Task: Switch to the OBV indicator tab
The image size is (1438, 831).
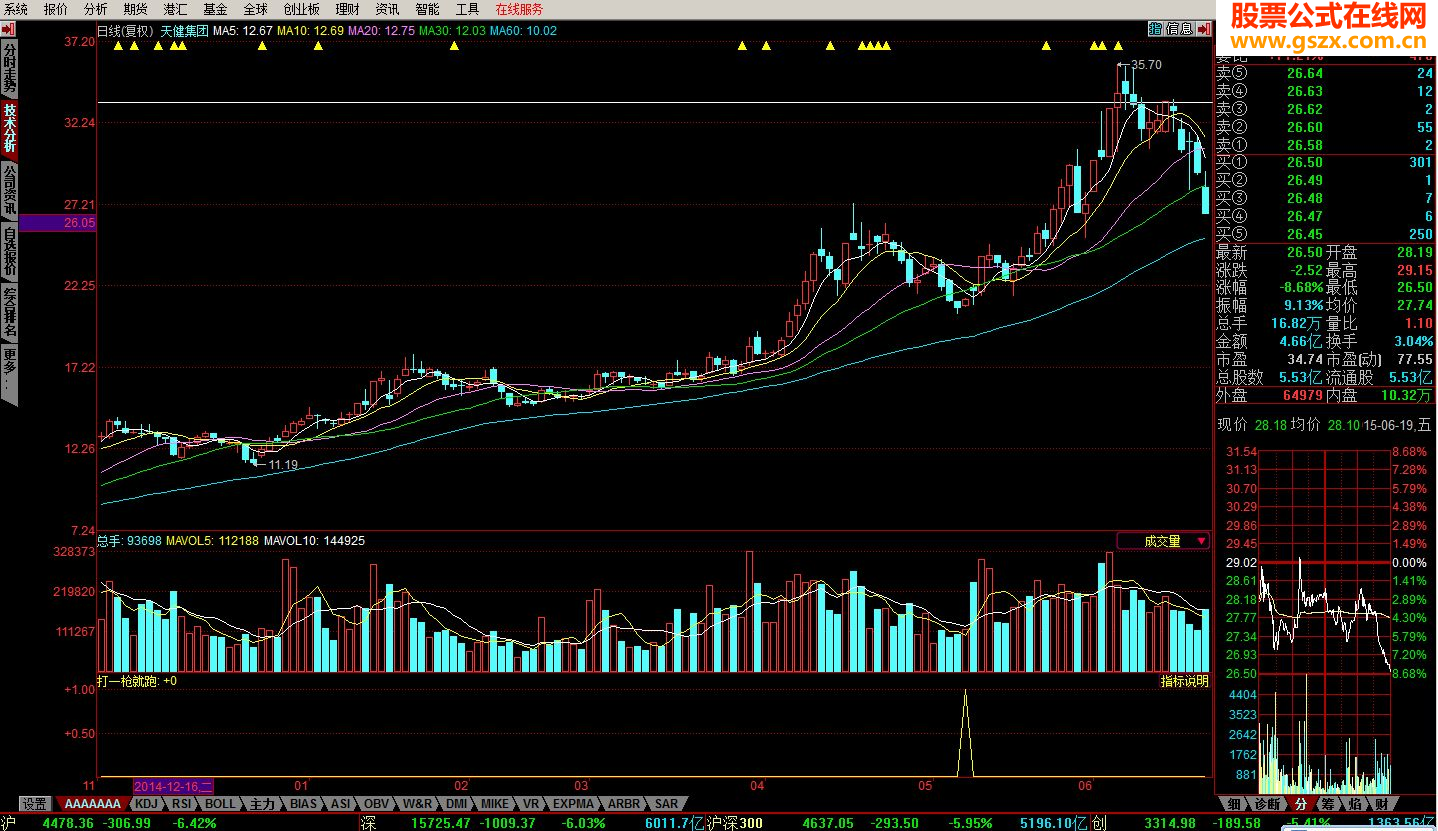Action: click(x=376, y=804)
